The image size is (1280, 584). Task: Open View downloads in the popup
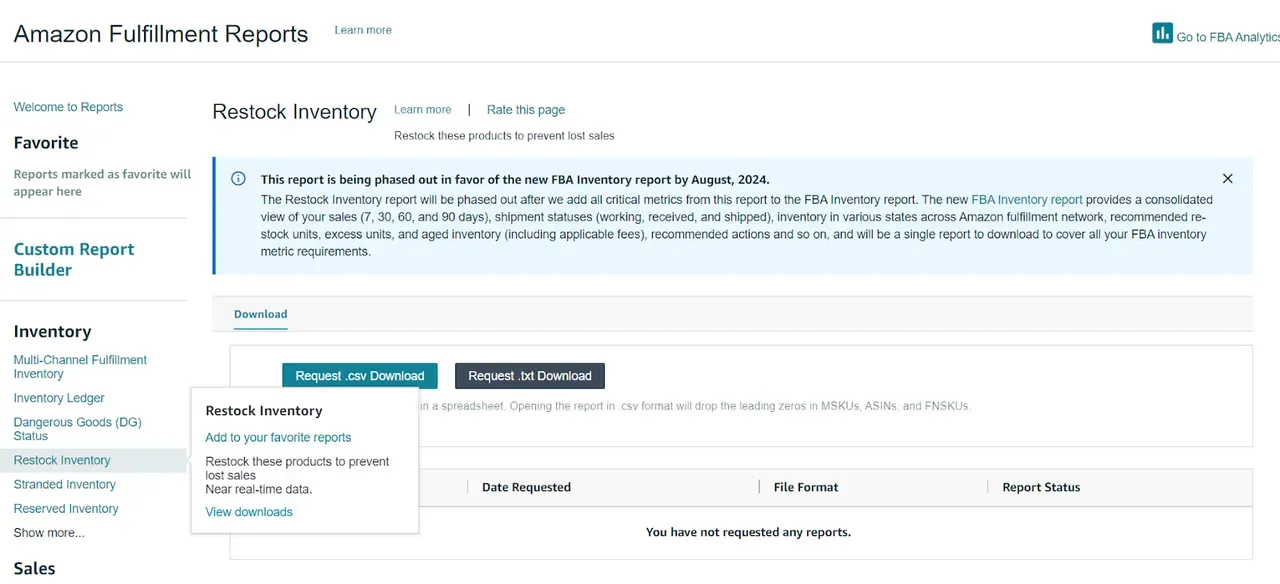pos(249,512)
